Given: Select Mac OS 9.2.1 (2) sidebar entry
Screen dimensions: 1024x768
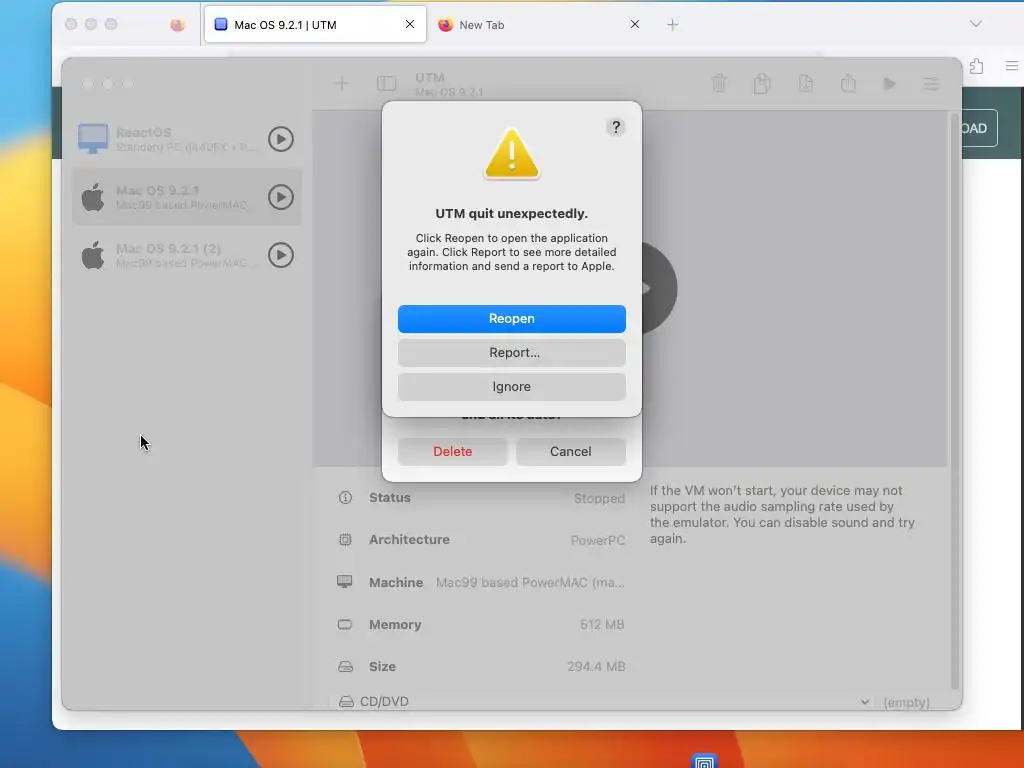Looking at the screenshot, I should [187, 255].
